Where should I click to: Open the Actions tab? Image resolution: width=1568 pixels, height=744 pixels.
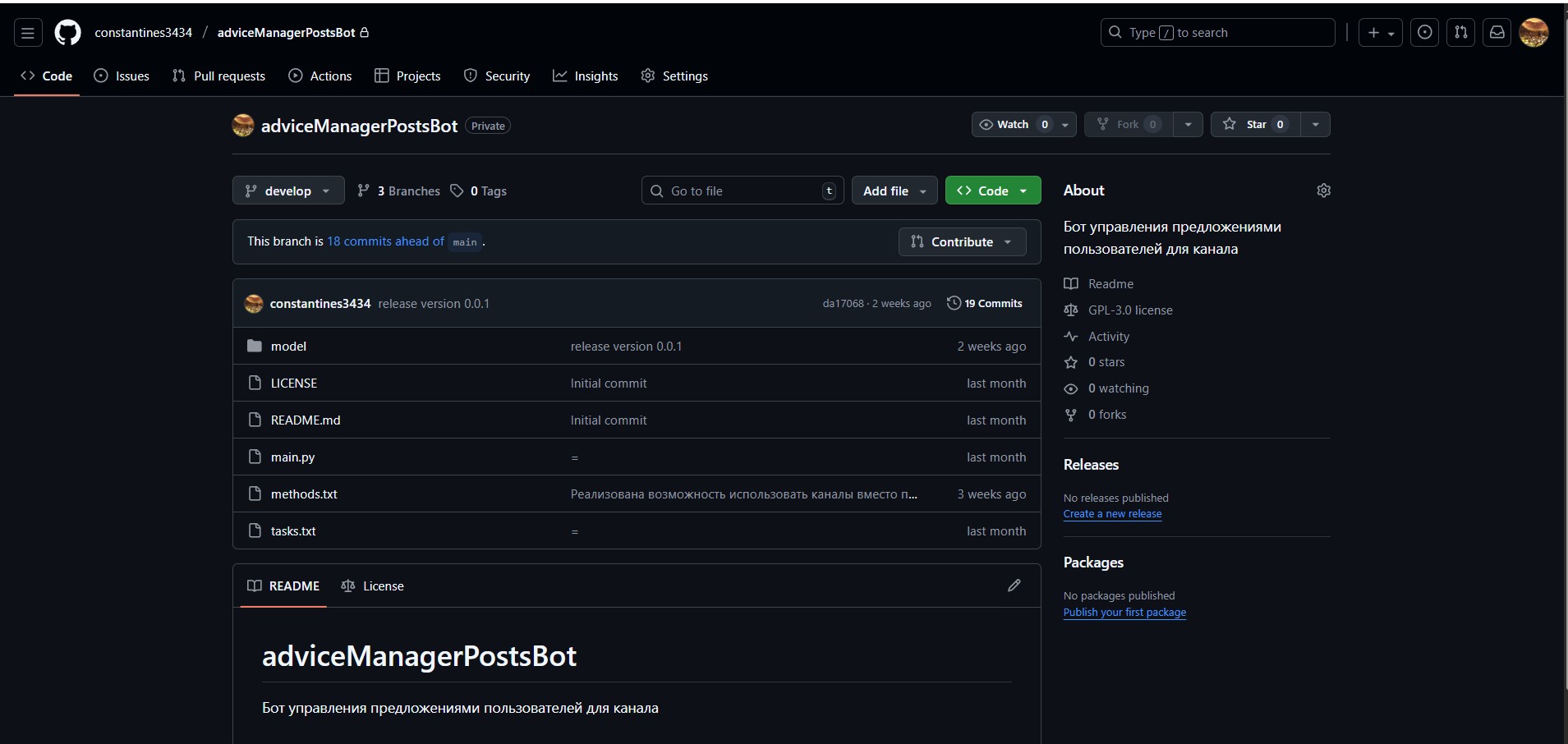pos(320,76)
